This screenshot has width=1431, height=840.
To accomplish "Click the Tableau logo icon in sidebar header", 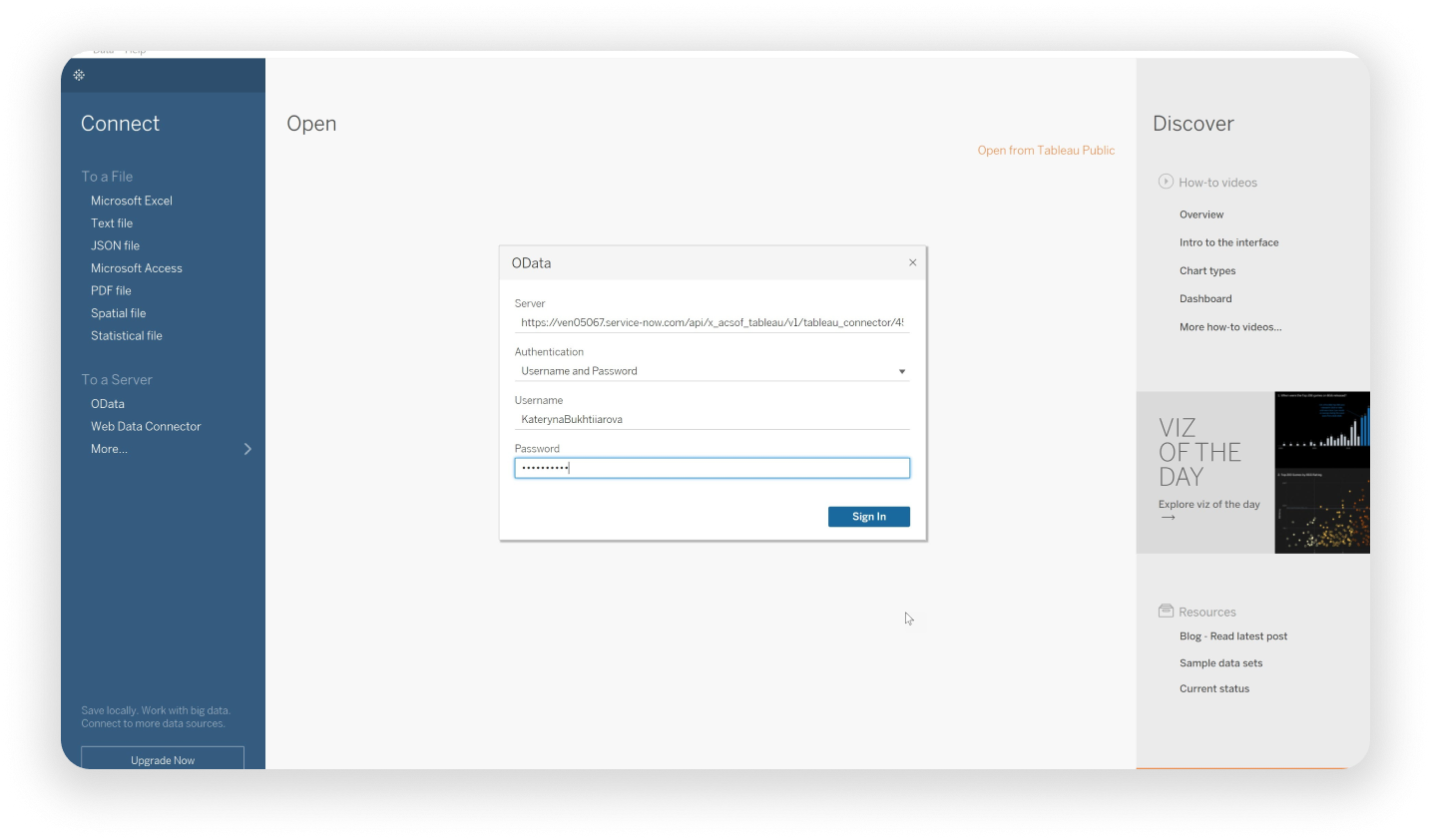I will pyautogui.click(x=79, y=75).
